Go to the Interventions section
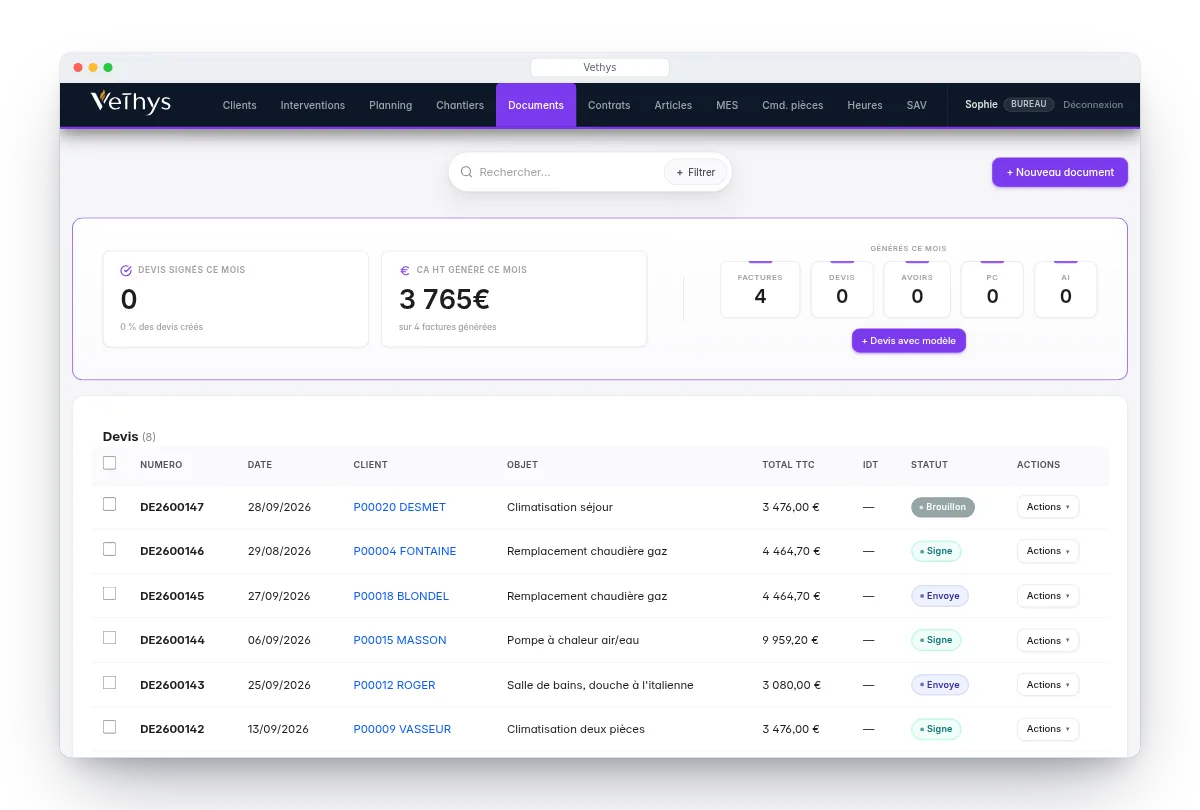The image size is (1200, 810). 313,105
